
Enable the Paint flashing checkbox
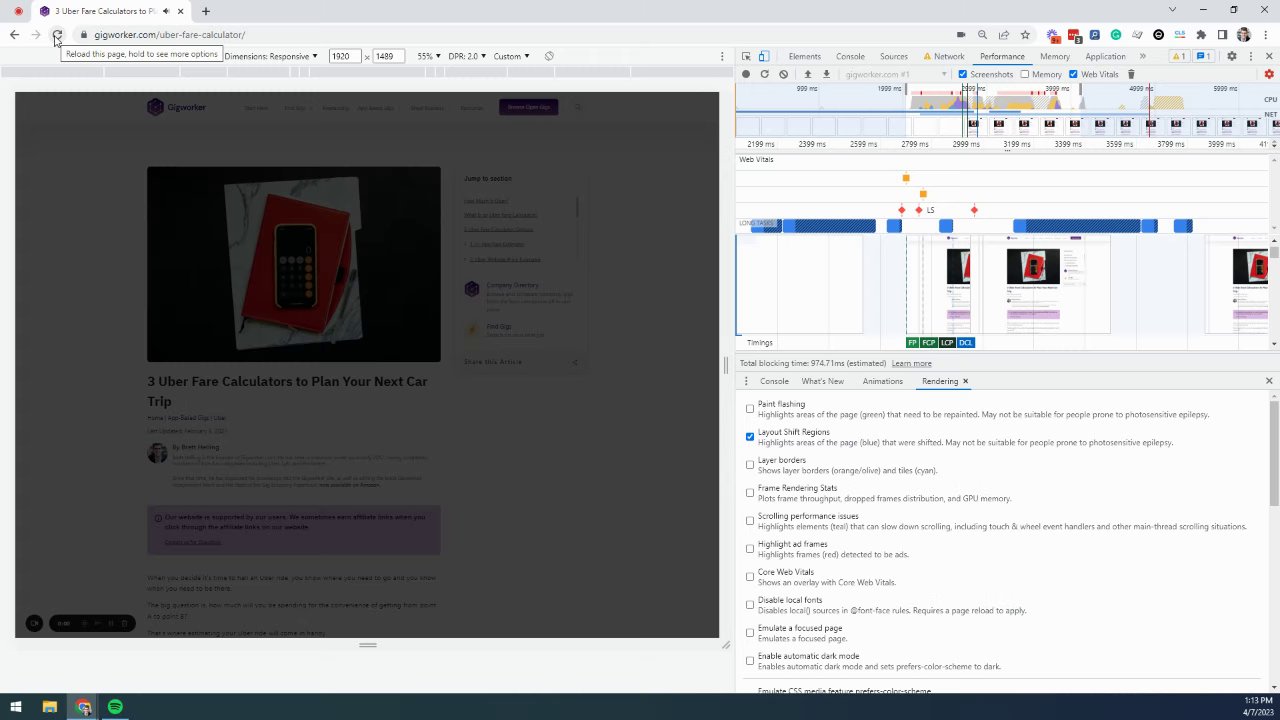[x=750, y=408]
